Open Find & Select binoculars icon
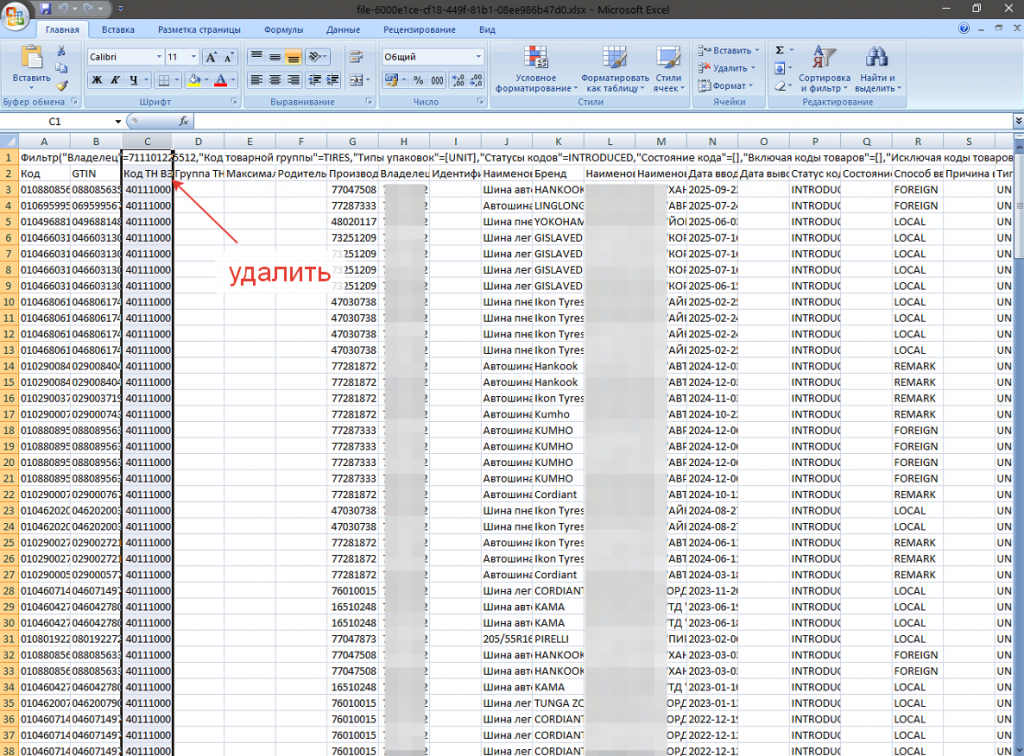 (x=876, y=58)
